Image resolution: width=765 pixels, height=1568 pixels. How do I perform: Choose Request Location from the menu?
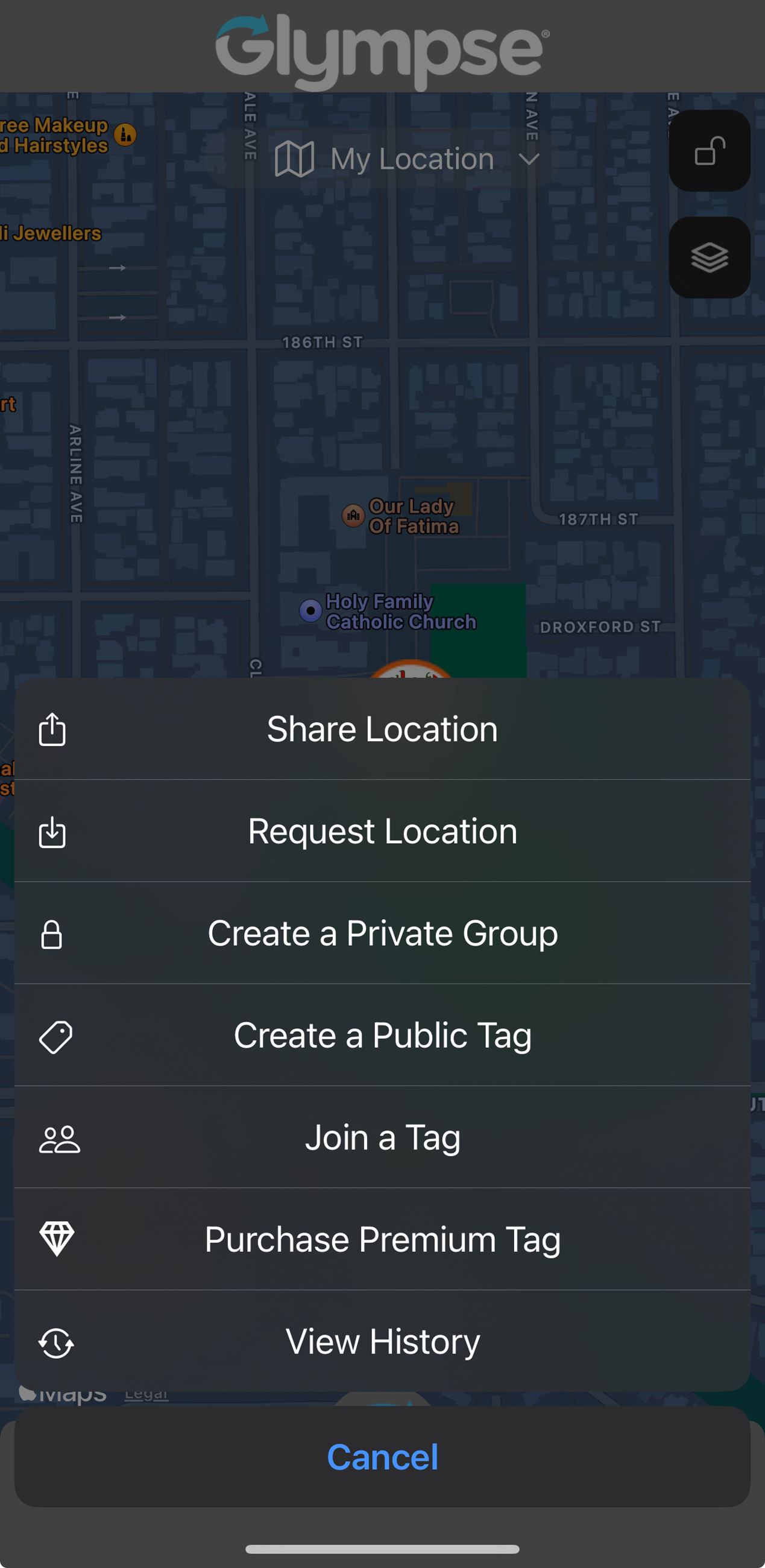(x=382, y=832)
